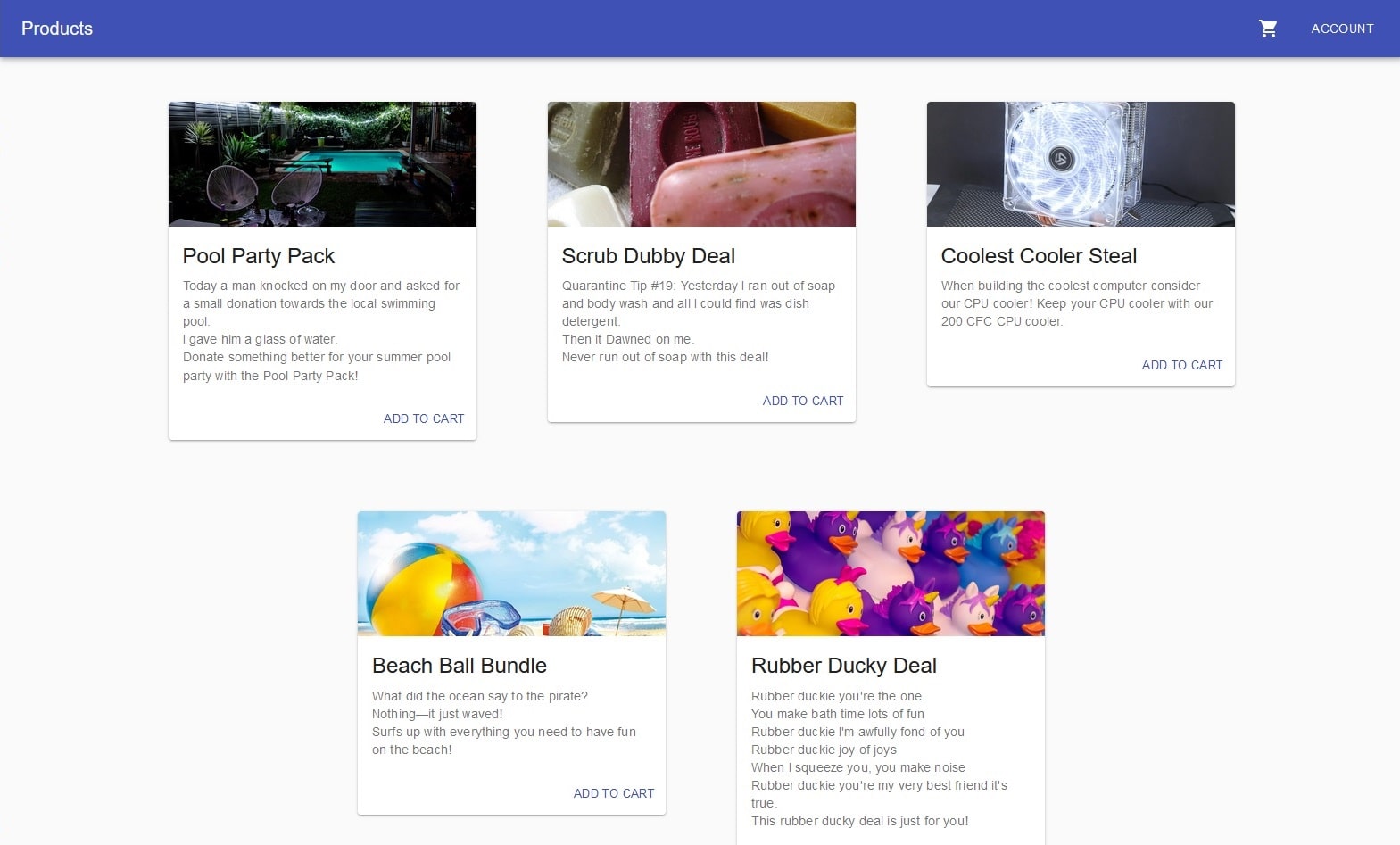This screenshot has width=1400, height=845.
Task: Add Pool Party Pack to cart
Action: 423,418
